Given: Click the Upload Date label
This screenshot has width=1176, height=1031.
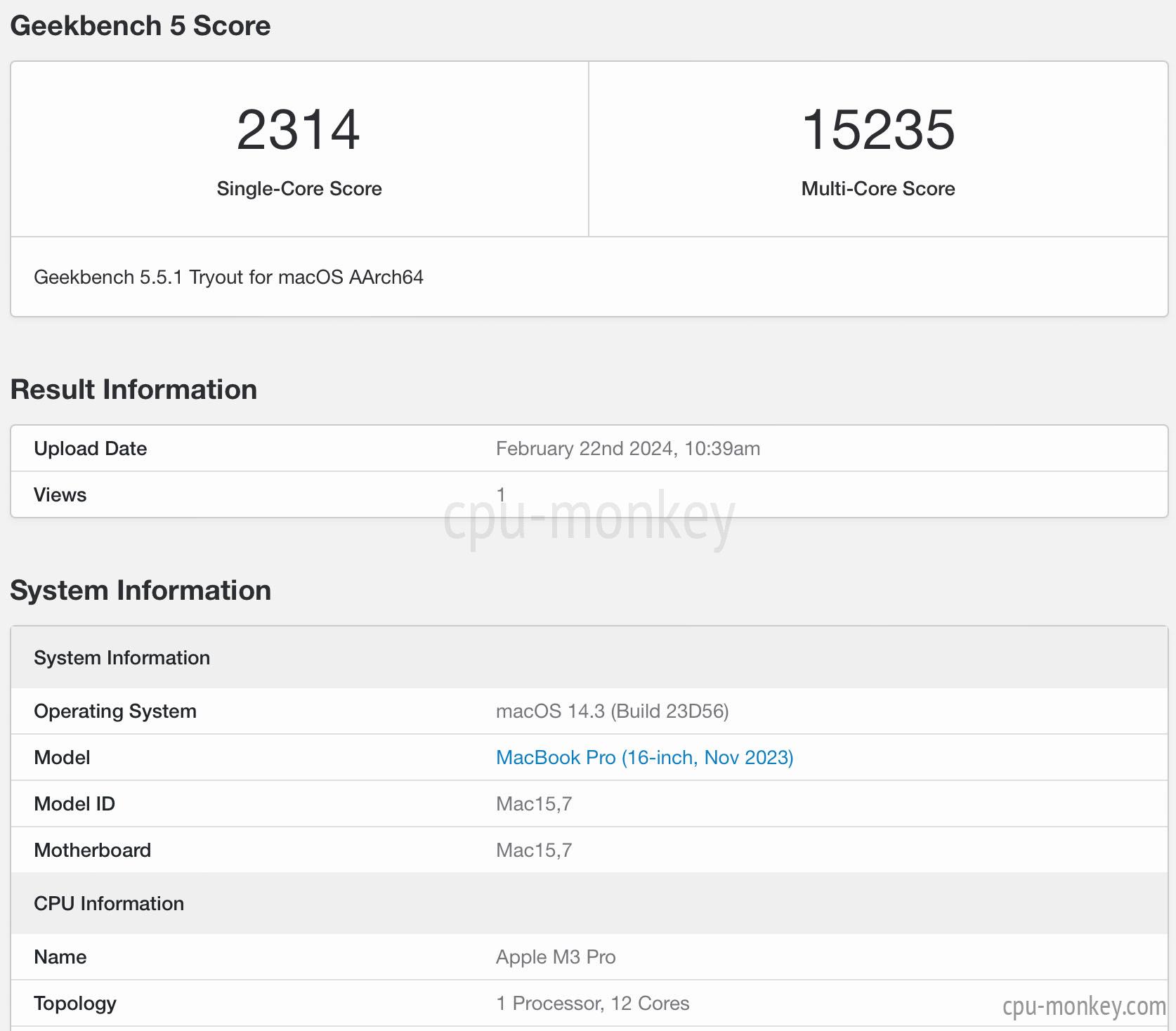Looking at the screenshot, I should 91,448.
